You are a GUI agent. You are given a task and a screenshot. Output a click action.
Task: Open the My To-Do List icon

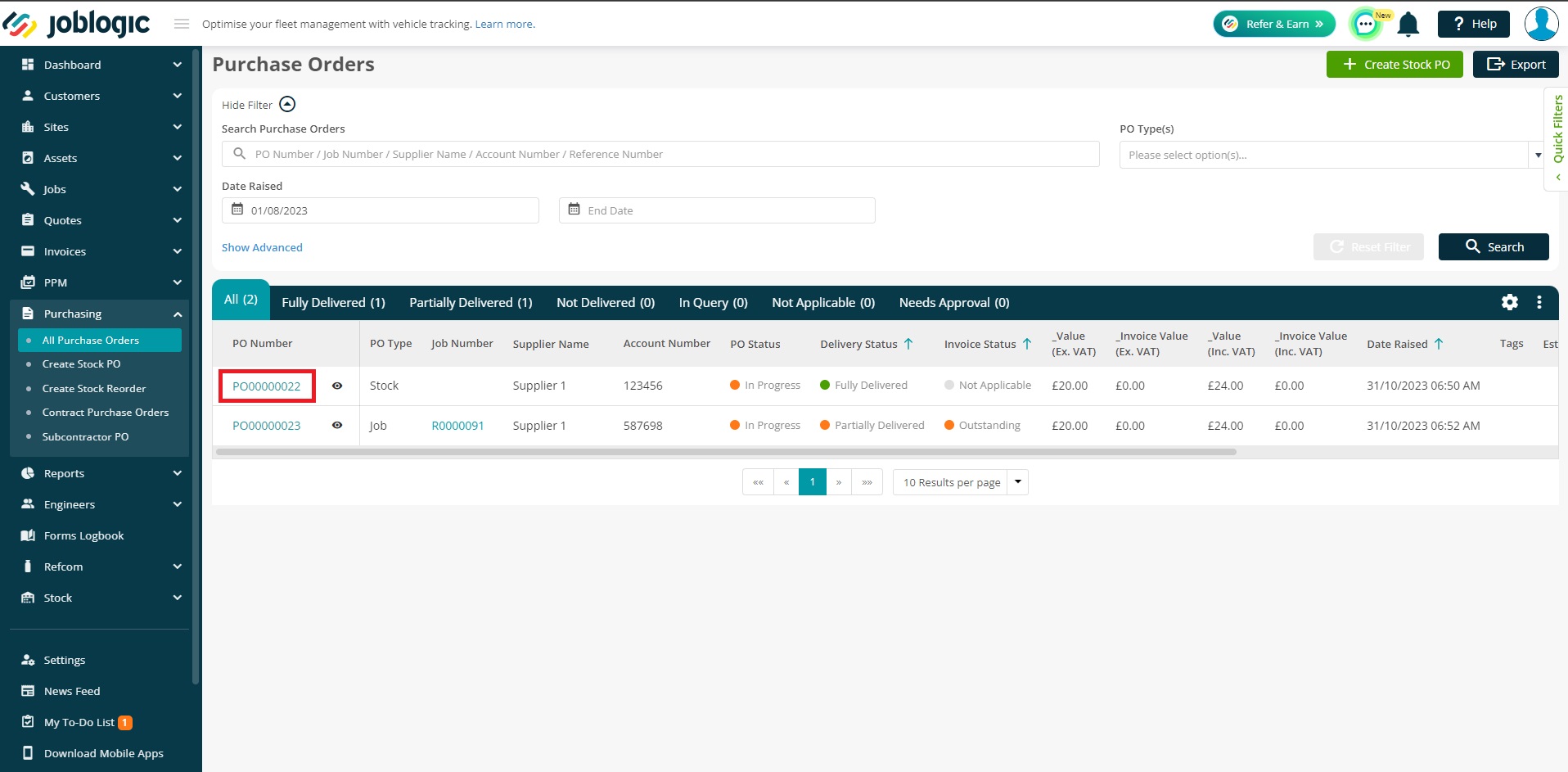tap(28, 722)
